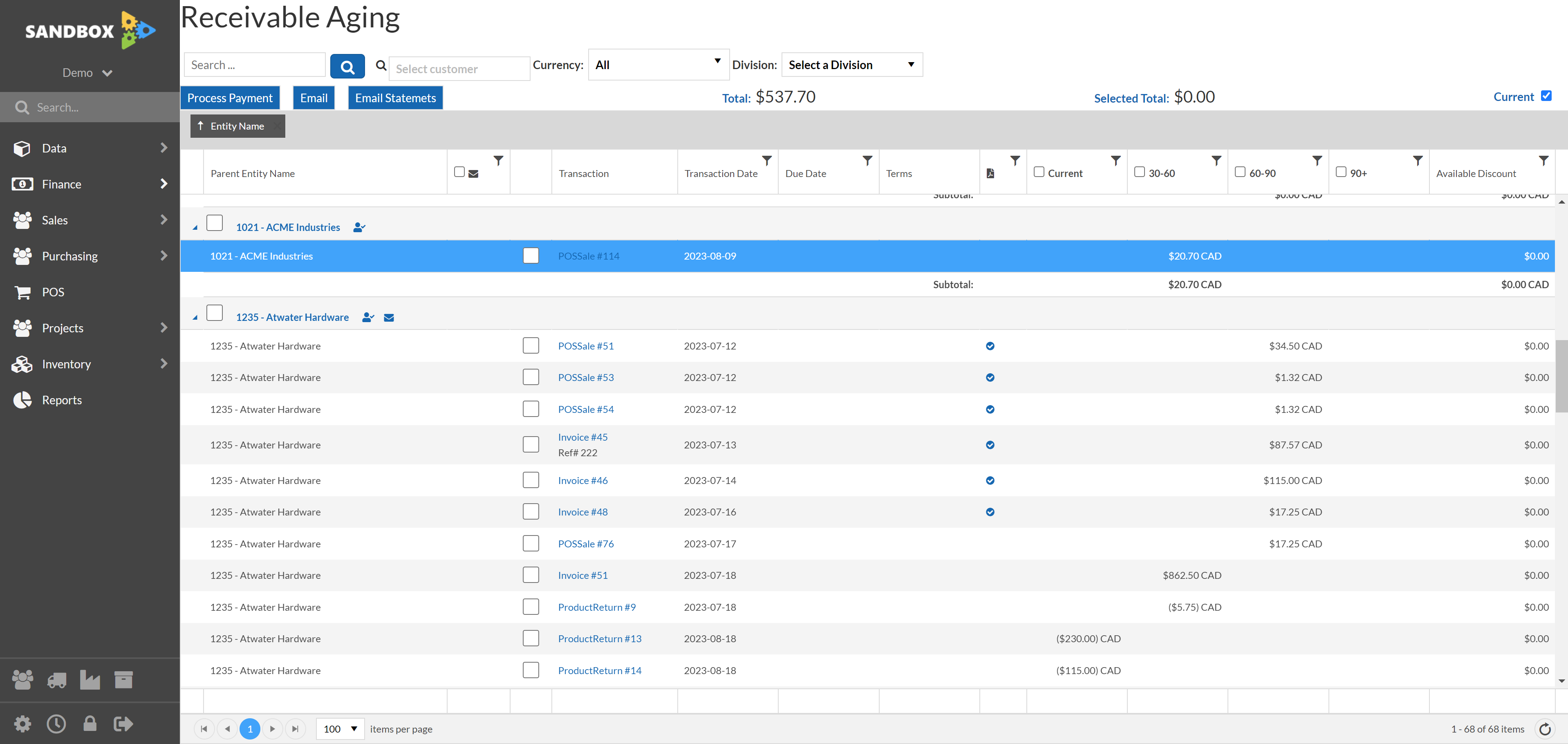Open the Inventory menu
The width and height of the screenshot is (1568, 744).
click(x=90, y=363)
